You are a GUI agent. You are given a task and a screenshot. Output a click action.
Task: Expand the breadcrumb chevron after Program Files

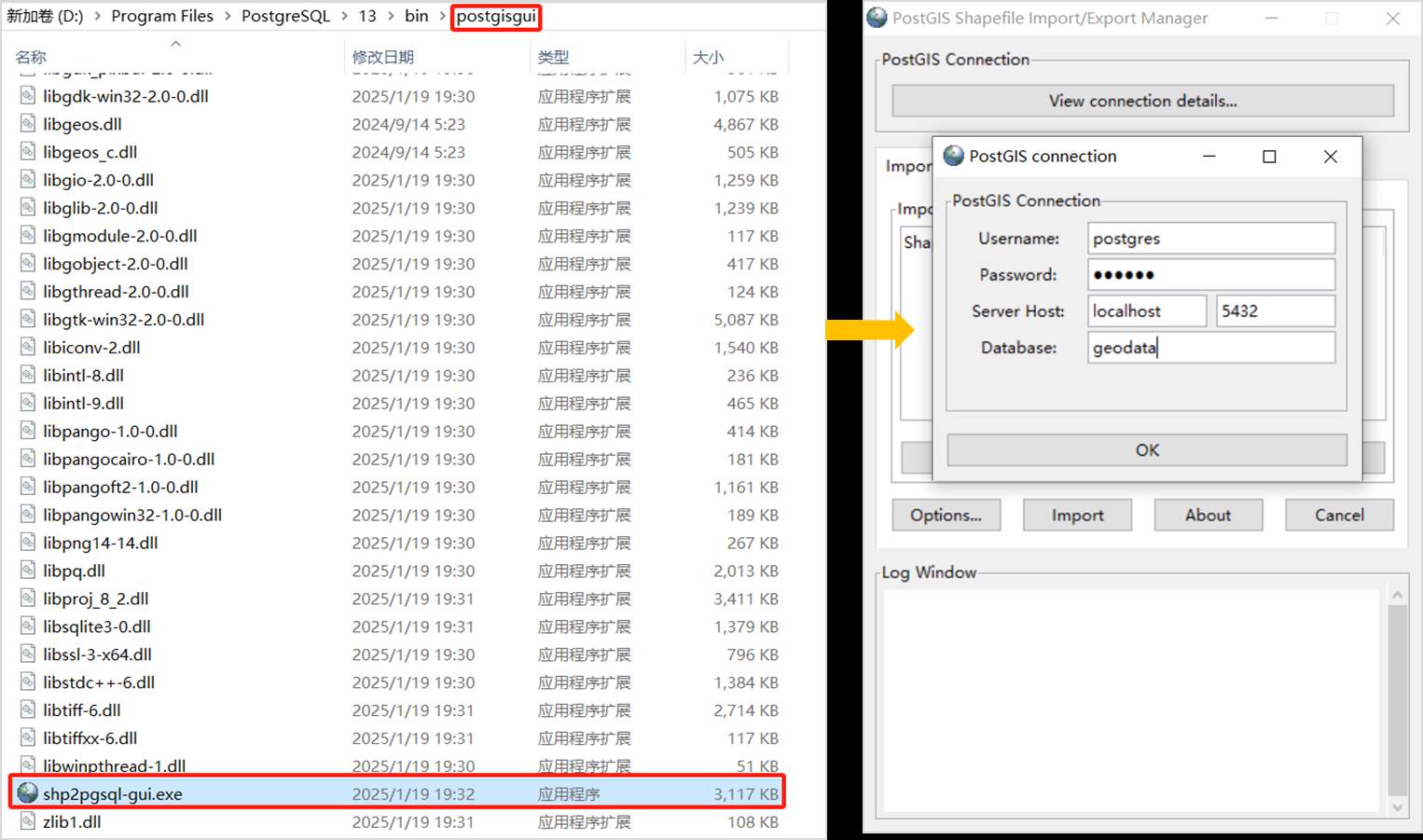pos(227,17)
